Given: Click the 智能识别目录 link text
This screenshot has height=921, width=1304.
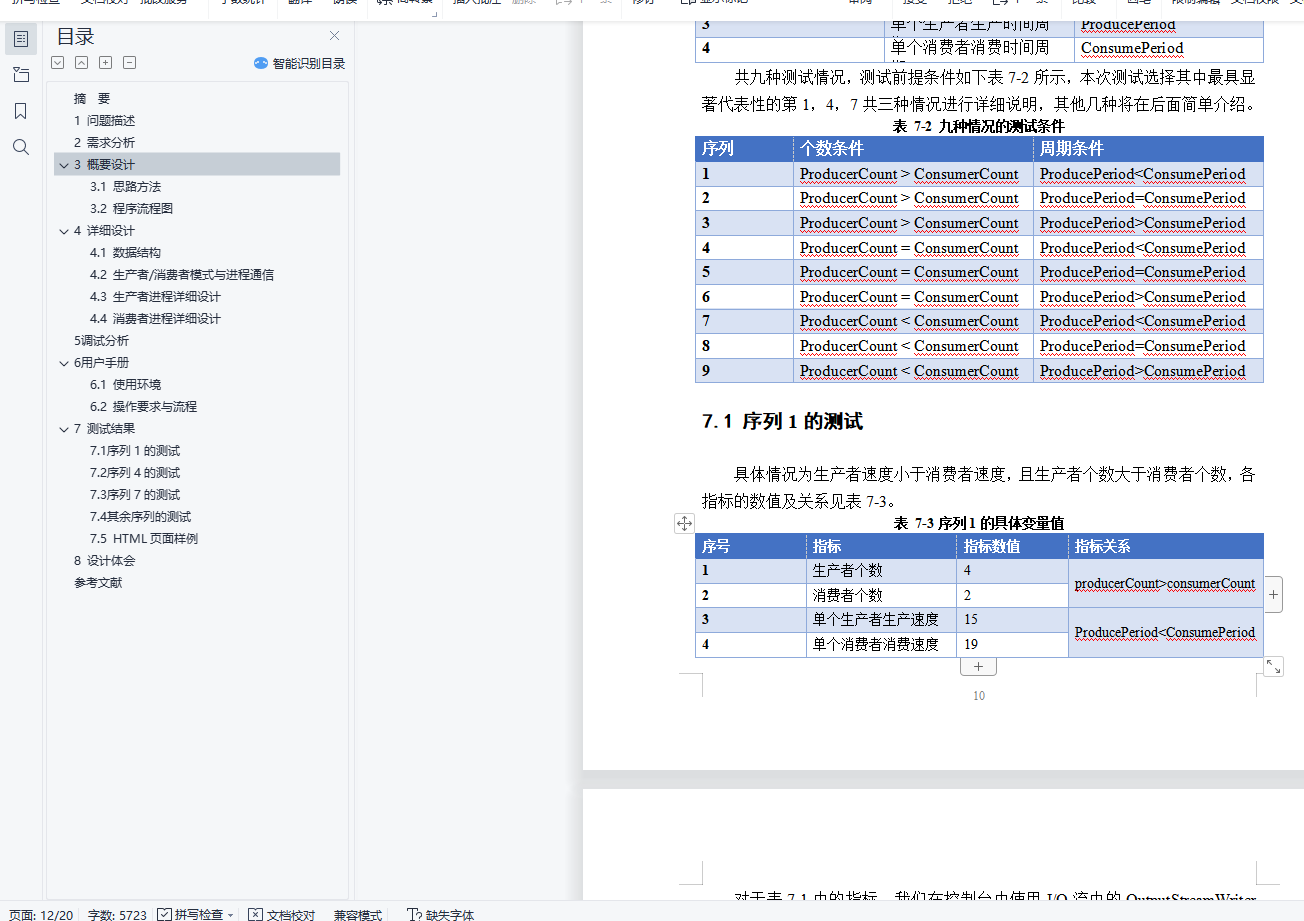Looking at the screenshot, I should tap(309, 63).
